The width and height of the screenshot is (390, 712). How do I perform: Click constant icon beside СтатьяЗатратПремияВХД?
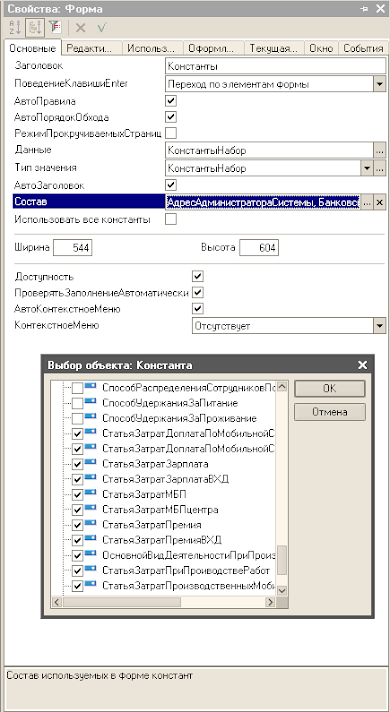pos(90,538)
